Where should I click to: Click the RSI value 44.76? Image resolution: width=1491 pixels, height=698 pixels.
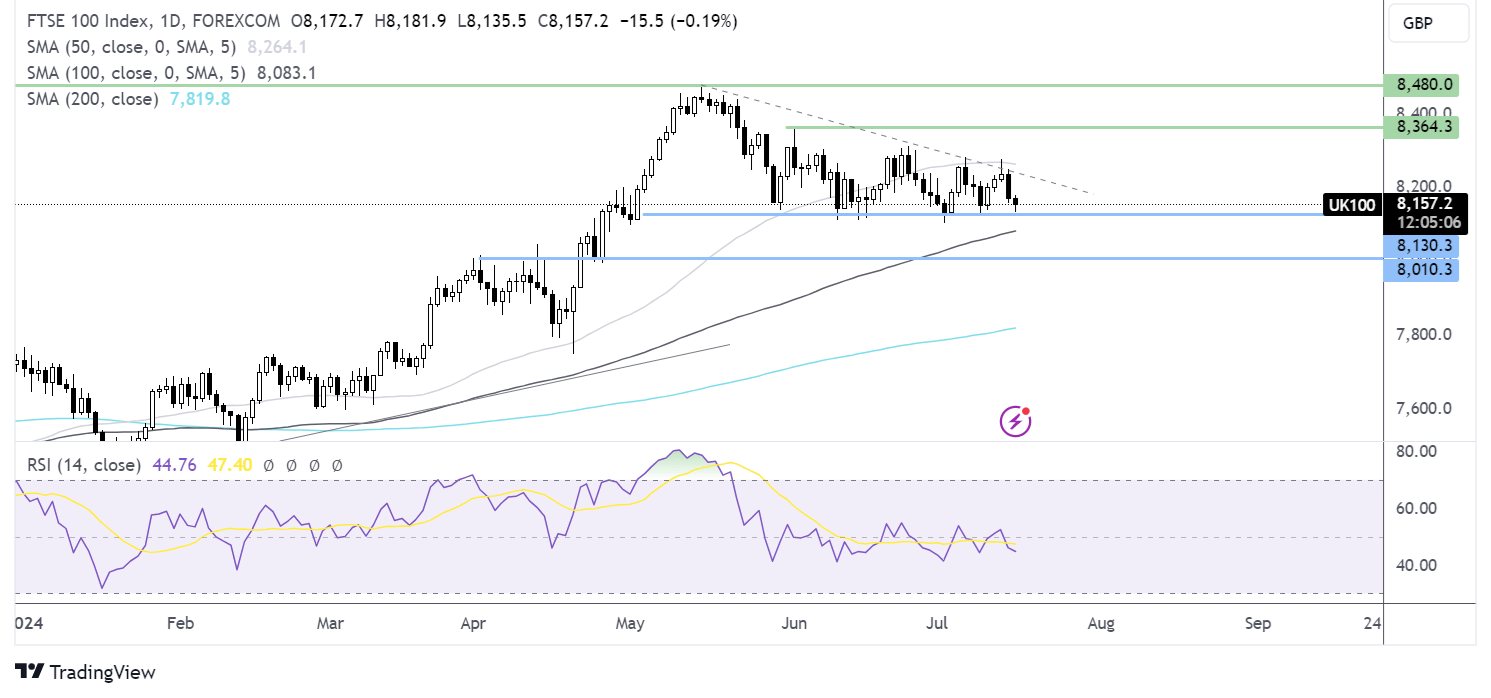pos(173,465)
